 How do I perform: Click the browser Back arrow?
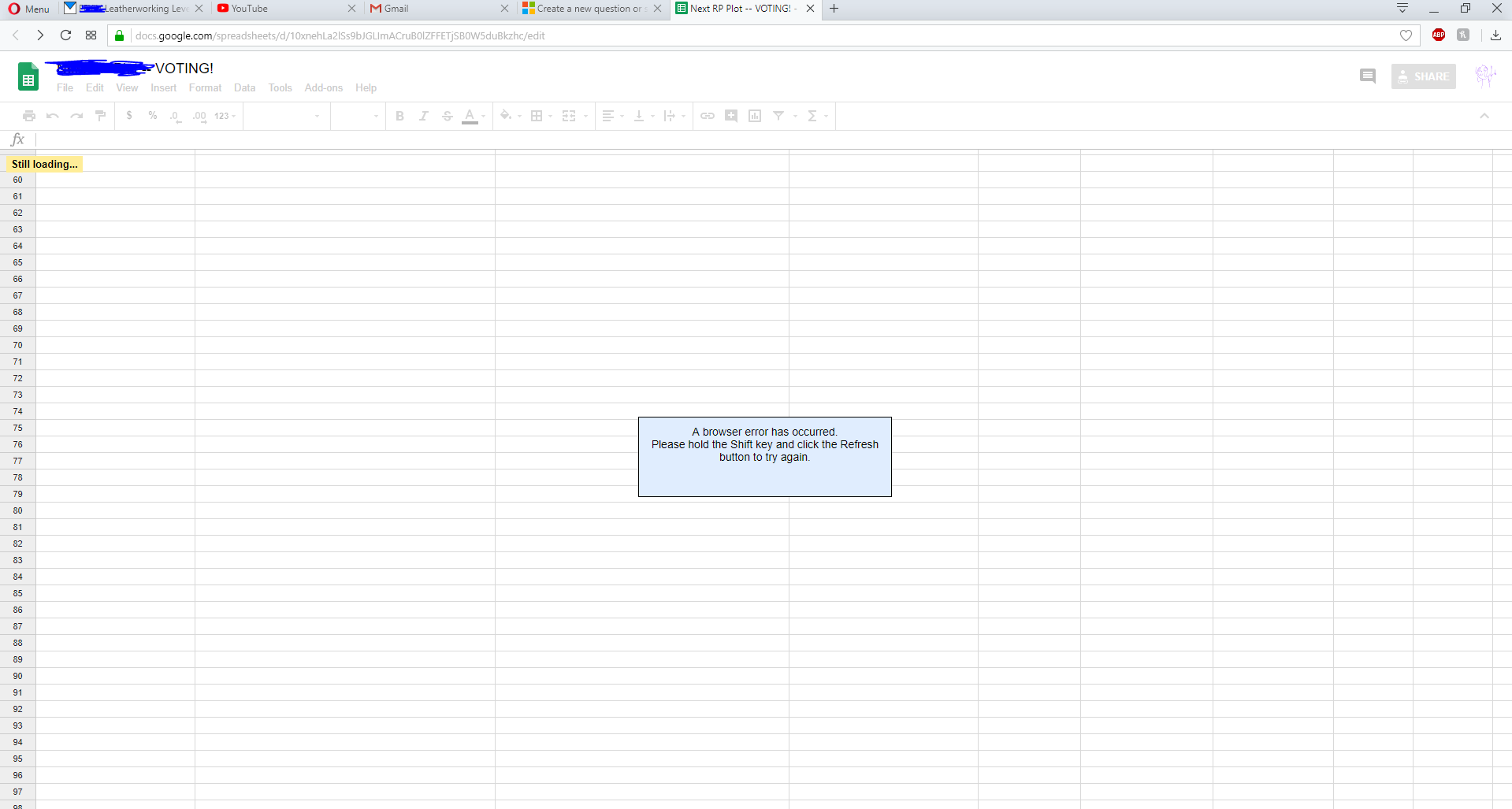pos(16,35)
